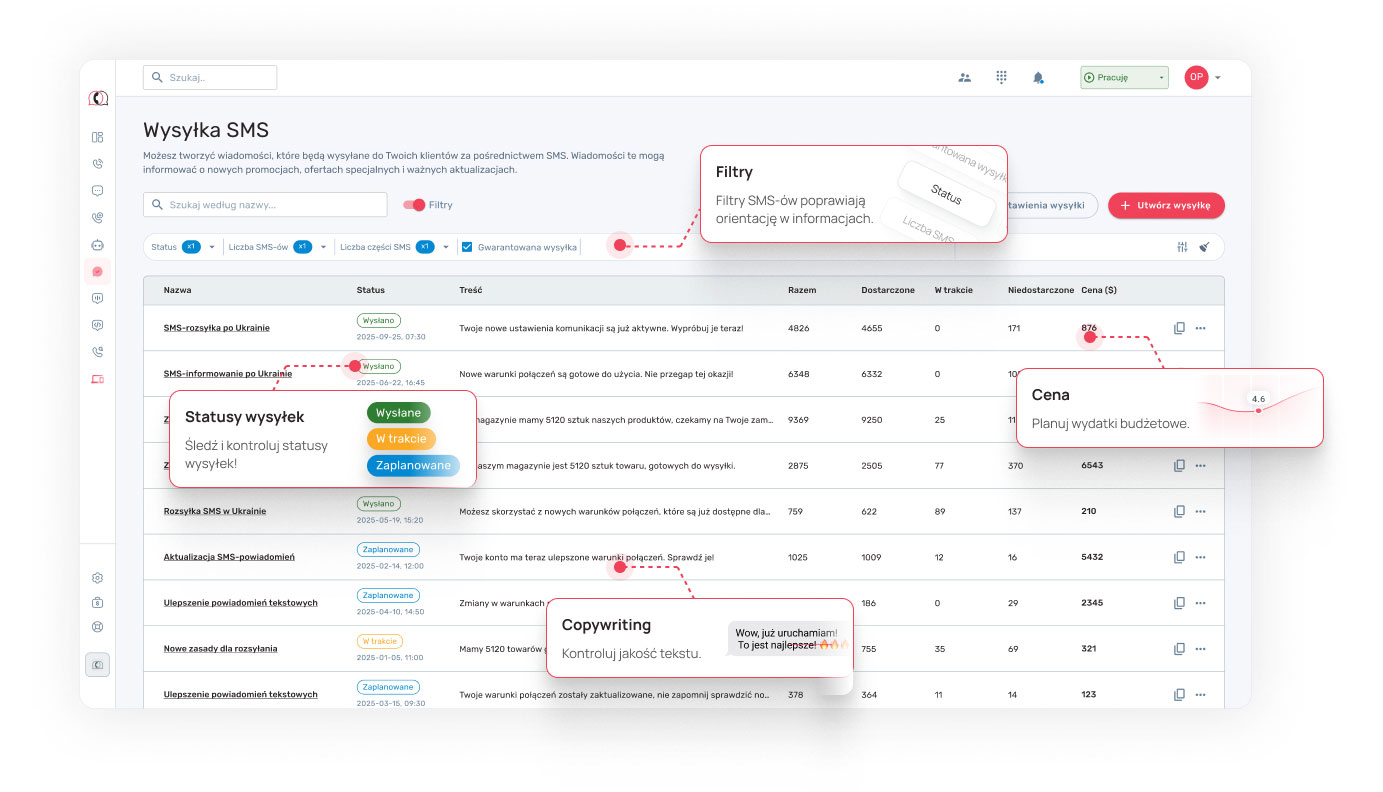
Task: Open the settings gear in the sidebar
Action: click(98, 578)
